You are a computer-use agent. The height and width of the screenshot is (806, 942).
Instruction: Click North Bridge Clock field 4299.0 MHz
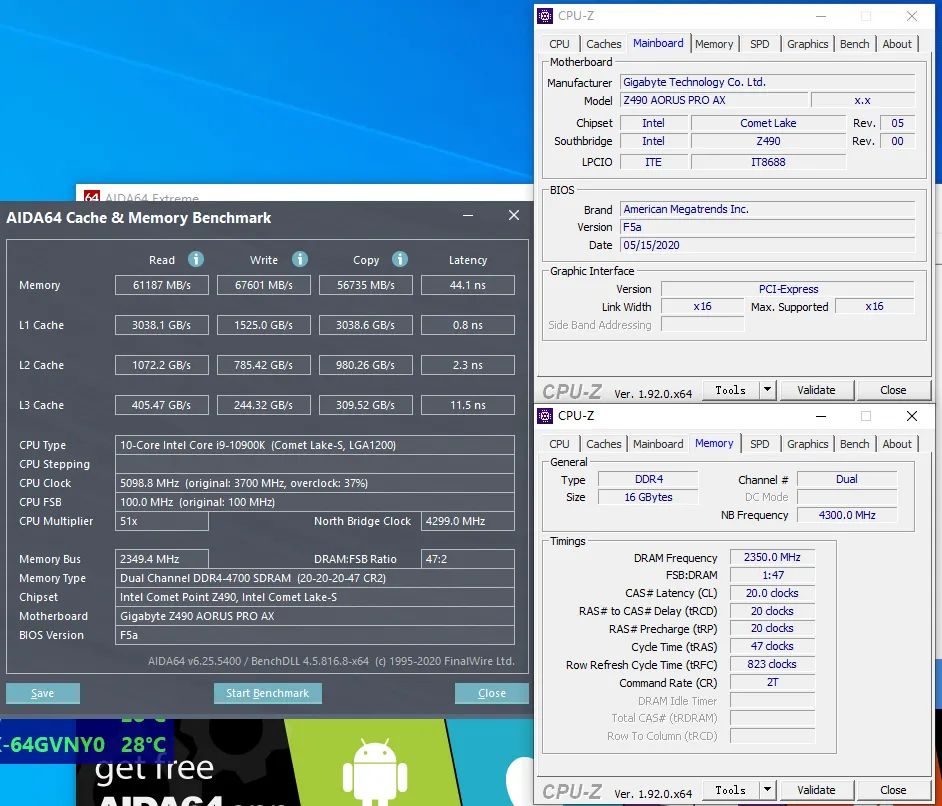[468, 521]
